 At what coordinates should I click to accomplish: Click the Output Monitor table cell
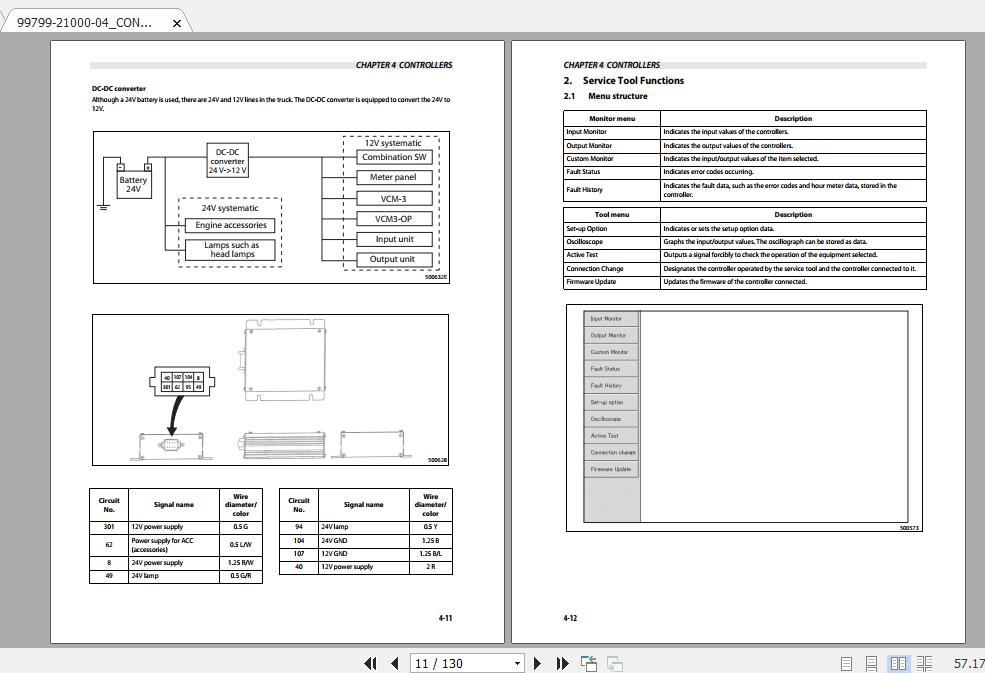[x=612, y=146]
